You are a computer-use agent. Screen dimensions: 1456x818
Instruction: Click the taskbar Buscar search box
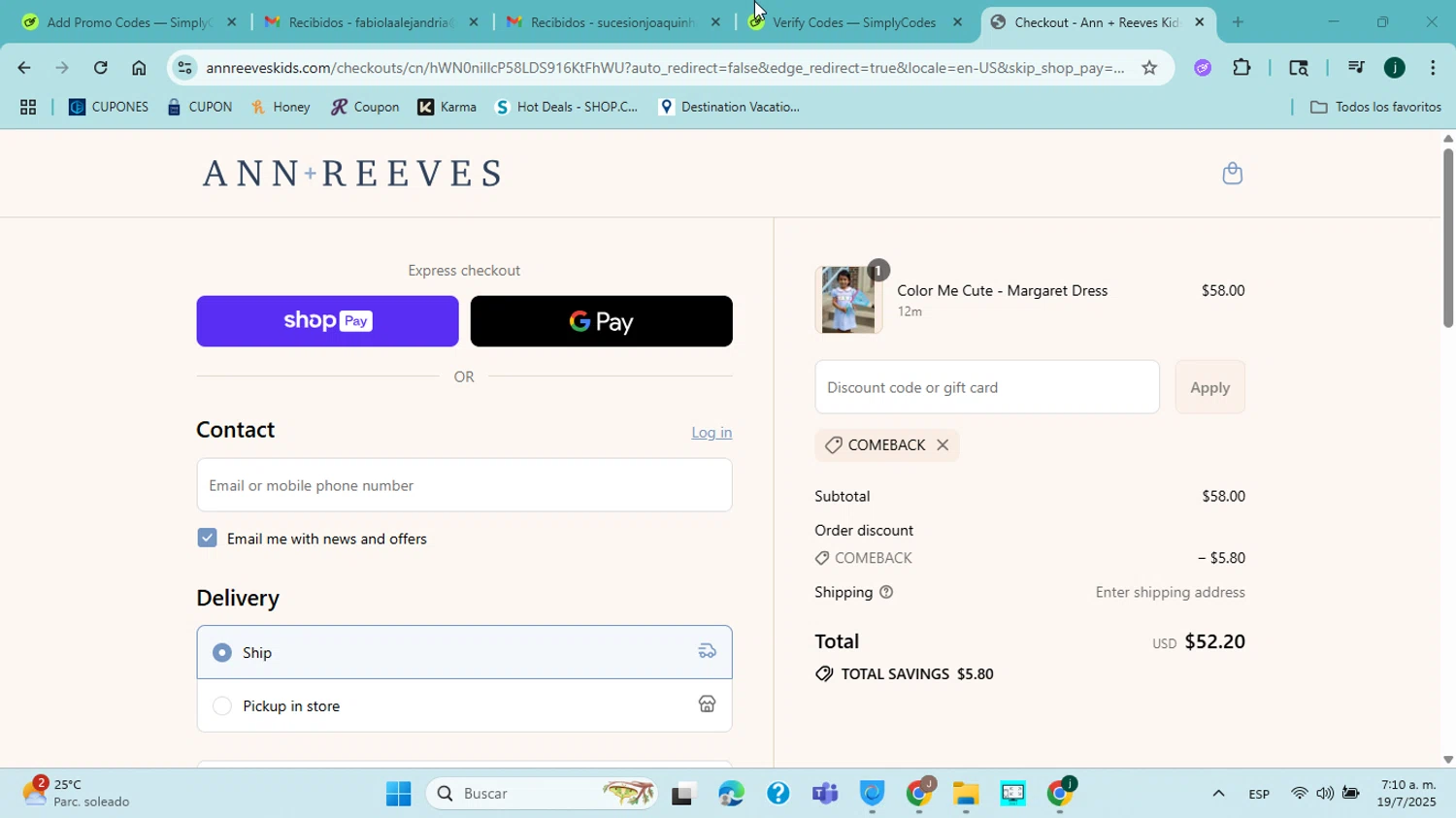[x=544, y=795]
